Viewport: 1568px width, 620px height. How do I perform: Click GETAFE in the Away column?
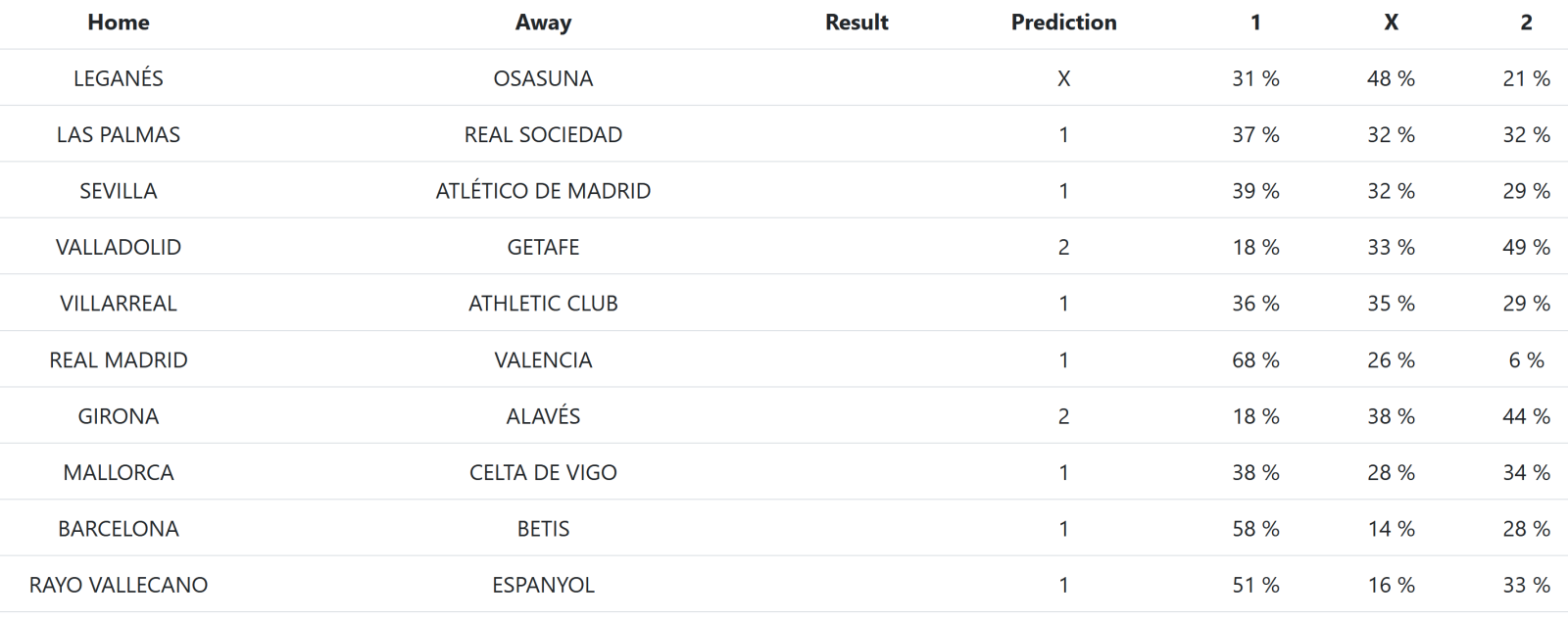543,248
